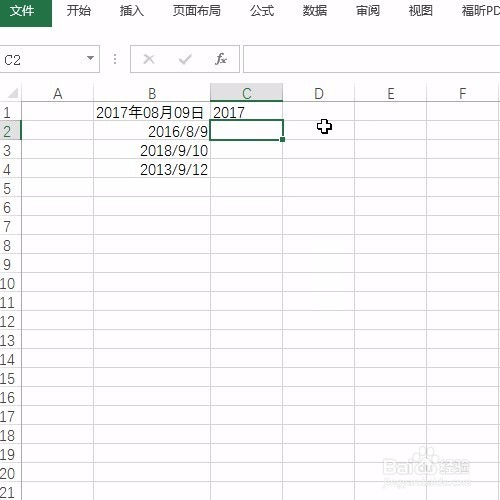500x500 pixels.
Task: Select empty cell A1
Action: pos(58,112)
